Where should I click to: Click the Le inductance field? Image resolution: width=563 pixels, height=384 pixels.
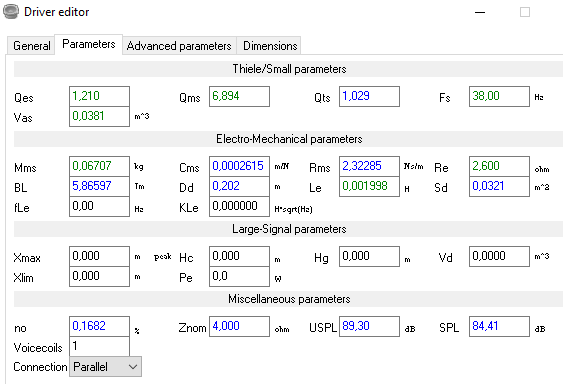coord(369,186)
